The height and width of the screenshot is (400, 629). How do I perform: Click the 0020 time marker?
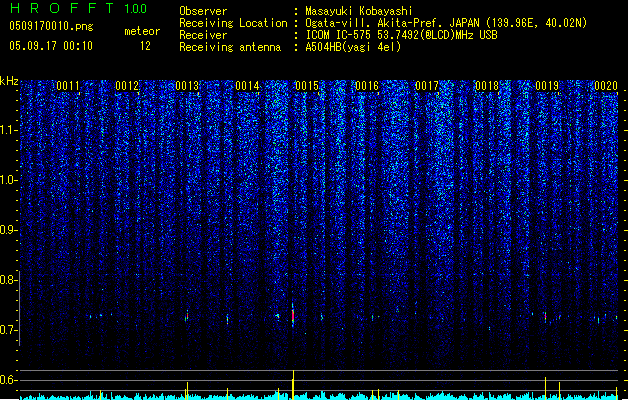click(606, 86)
